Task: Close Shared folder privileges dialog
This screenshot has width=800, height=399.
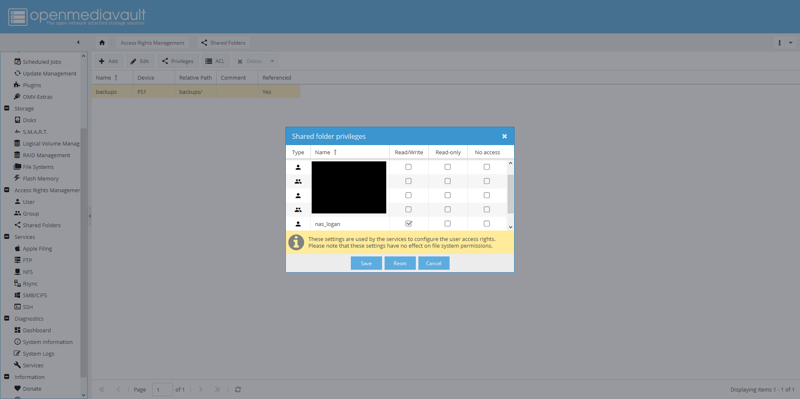Action: coord(505,136)
